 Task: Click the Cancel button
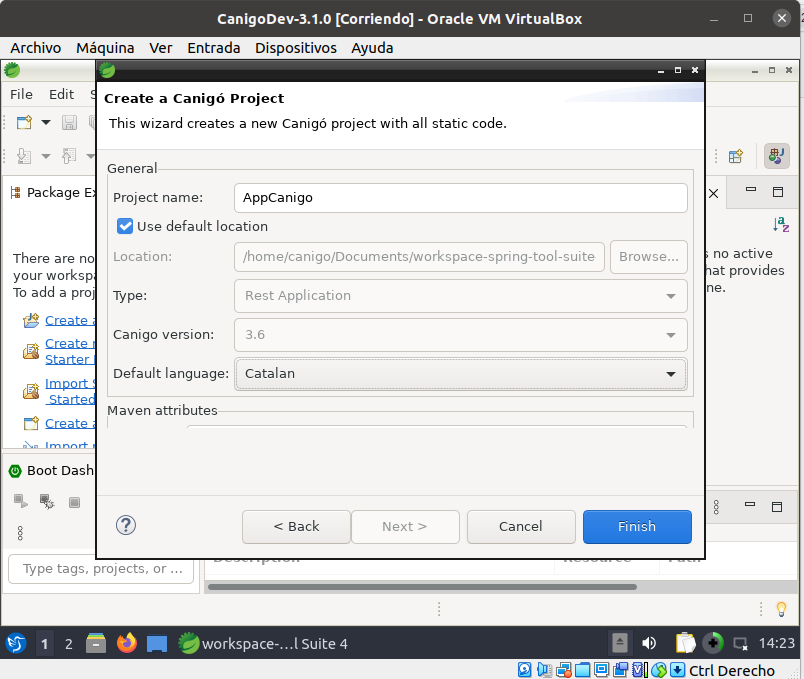520,527
